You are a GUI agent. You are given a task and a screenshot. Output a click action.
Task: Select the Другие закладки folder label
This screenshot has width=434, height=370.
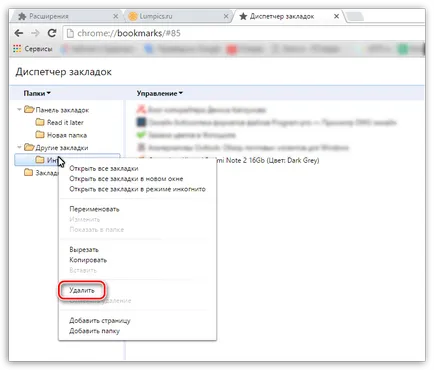pos(62,148)
